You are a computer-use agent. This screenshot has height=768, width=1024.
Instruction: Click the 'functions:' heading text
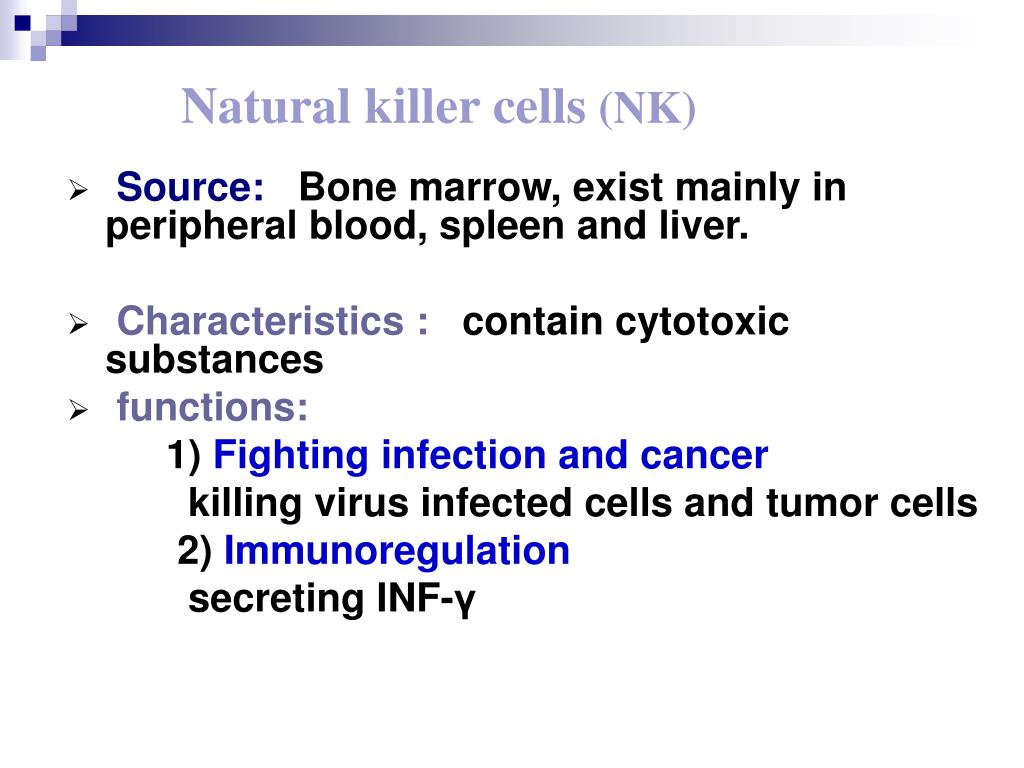(x=212, y=408)
